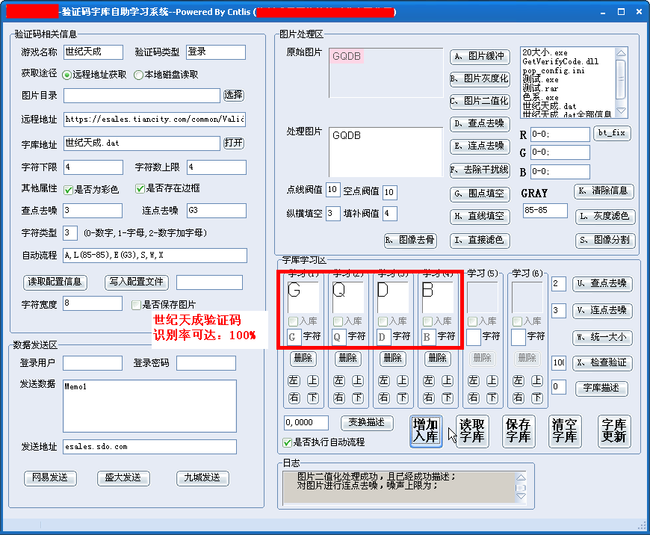Click the 盛大发送 button

tap(123, 478)
